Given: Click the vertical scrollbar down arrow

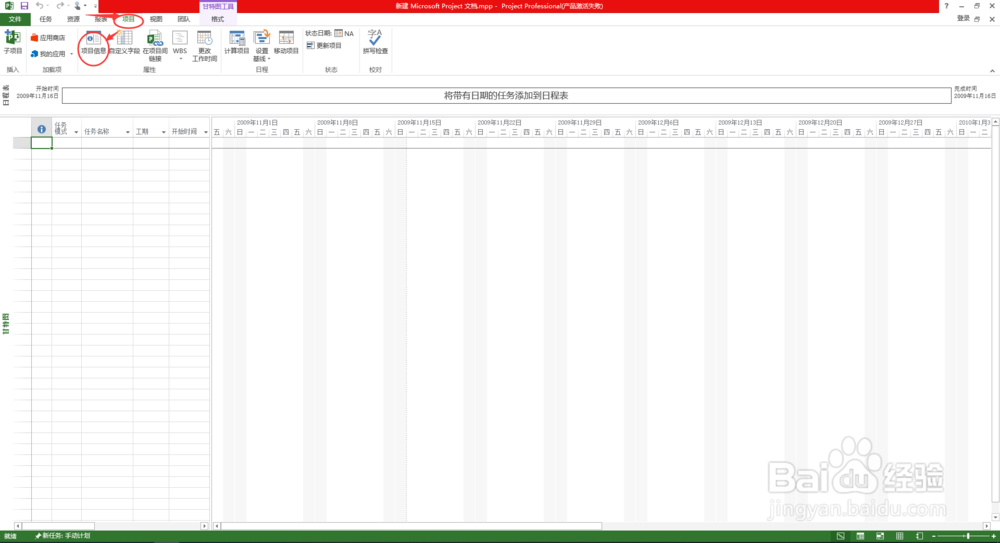Looking at the screenshot, I should coord(995,517).
